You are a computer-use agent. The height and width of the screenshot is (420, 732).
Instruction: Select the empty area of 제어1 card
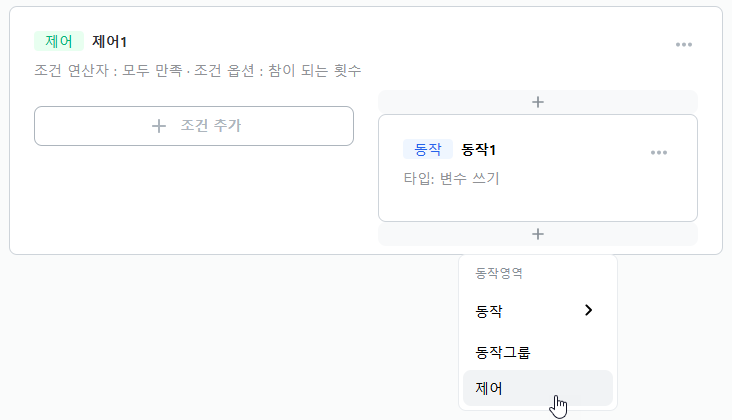pyautogui.click(x=194, y=201)
